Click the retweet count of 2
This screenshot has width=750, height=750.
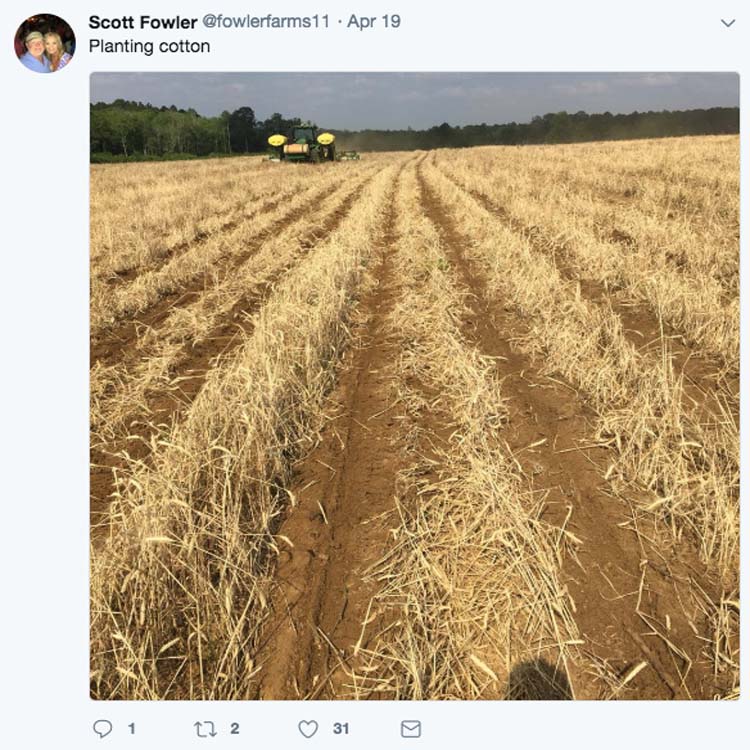coord(235,729)
